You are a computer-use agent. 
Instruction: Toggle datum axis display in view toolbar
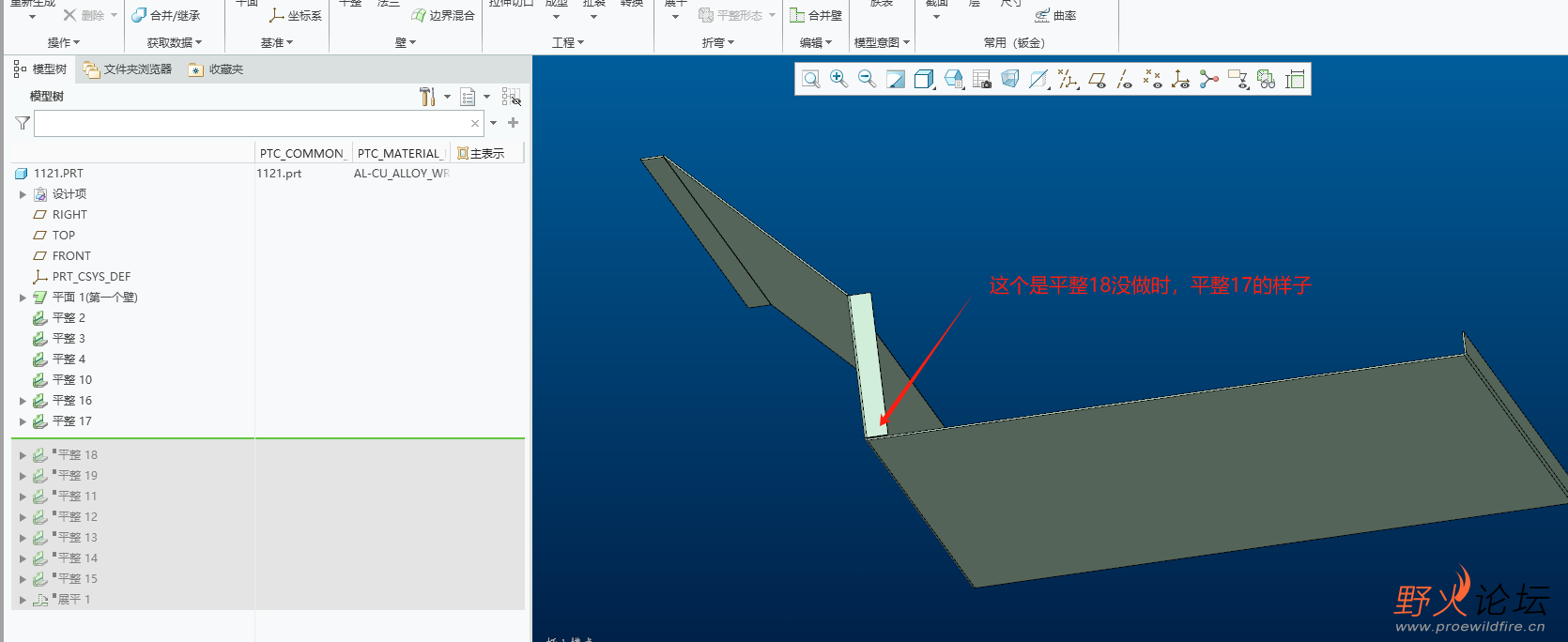click(1125, 80)
